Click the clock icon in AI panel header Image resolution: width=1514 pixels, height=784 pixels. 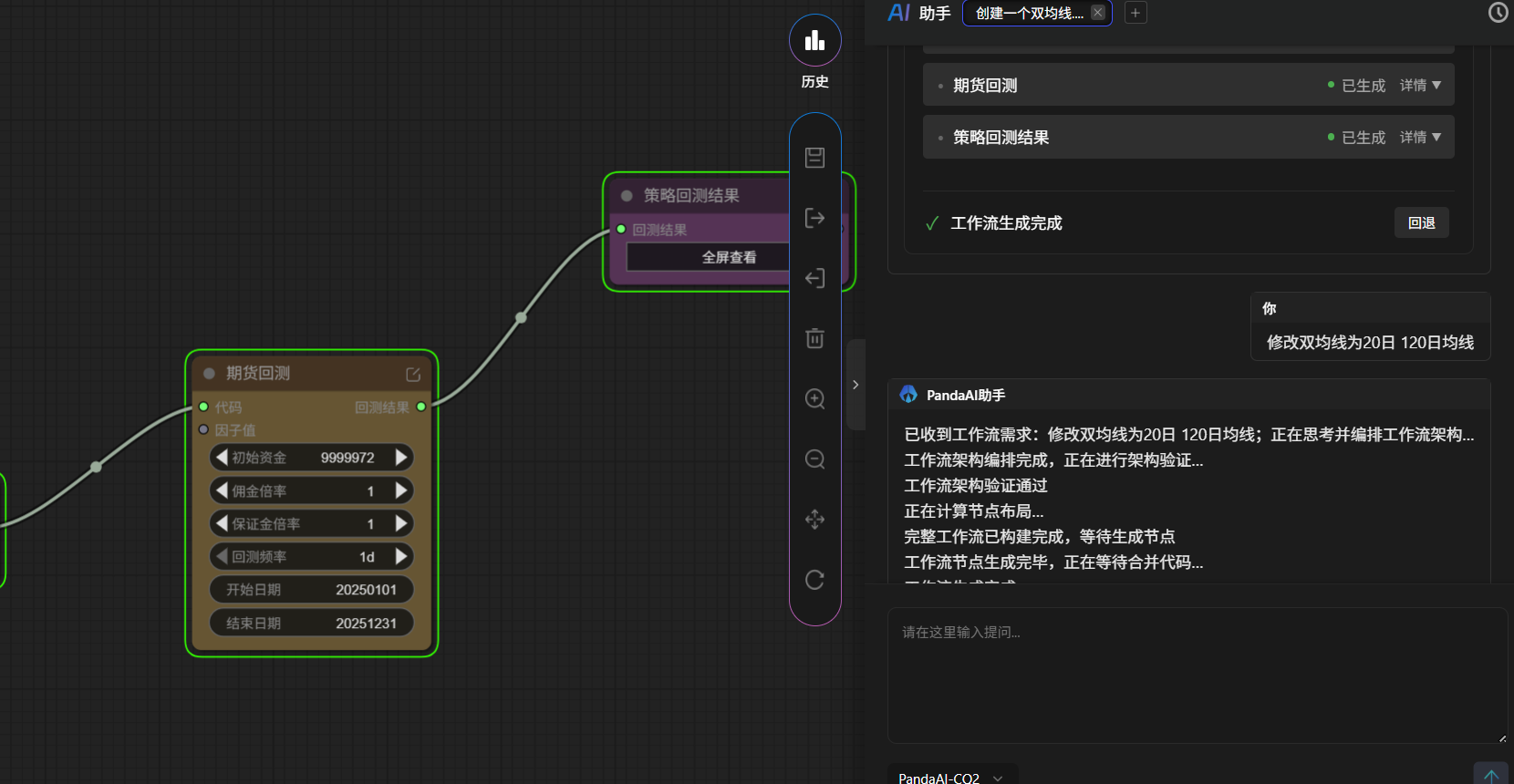pos(1498,12)
